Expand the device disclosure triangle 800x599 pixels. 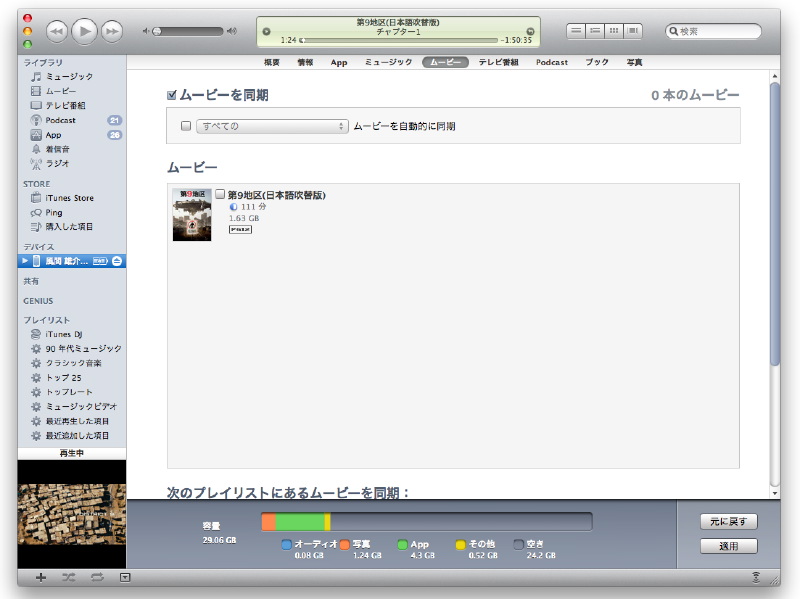25,261
